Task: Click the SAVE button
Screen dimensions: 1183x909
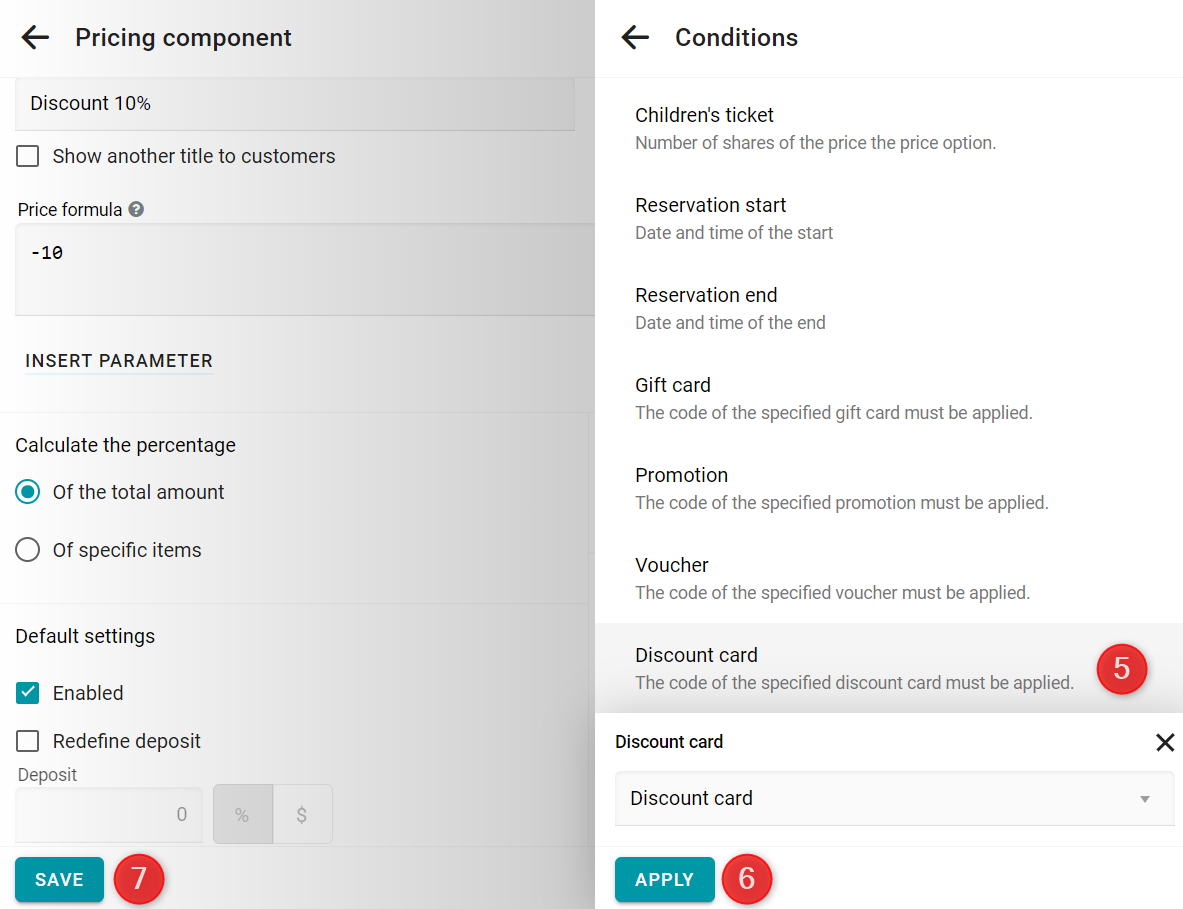Action: 60,880
